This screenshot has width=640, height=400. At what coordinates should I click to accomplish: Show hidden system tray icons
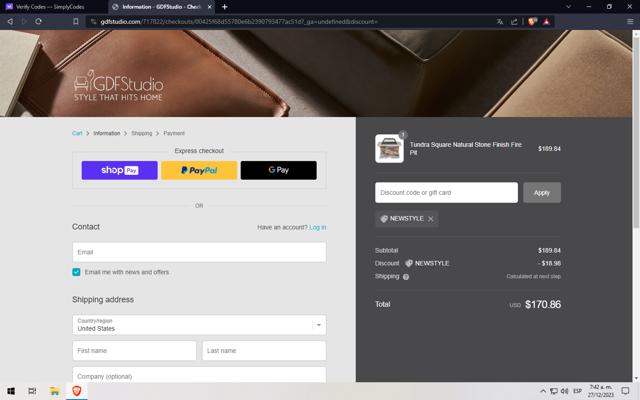(543, 391)
